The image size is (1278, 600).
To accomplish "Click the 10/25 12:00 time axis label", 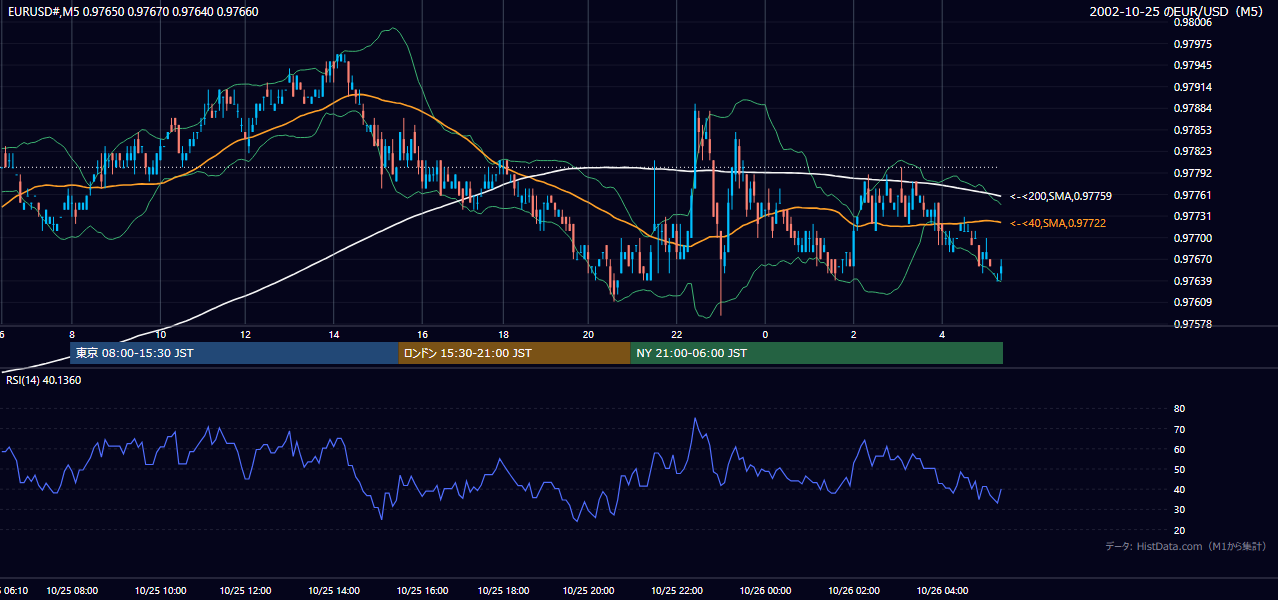I will click(246, 591).
